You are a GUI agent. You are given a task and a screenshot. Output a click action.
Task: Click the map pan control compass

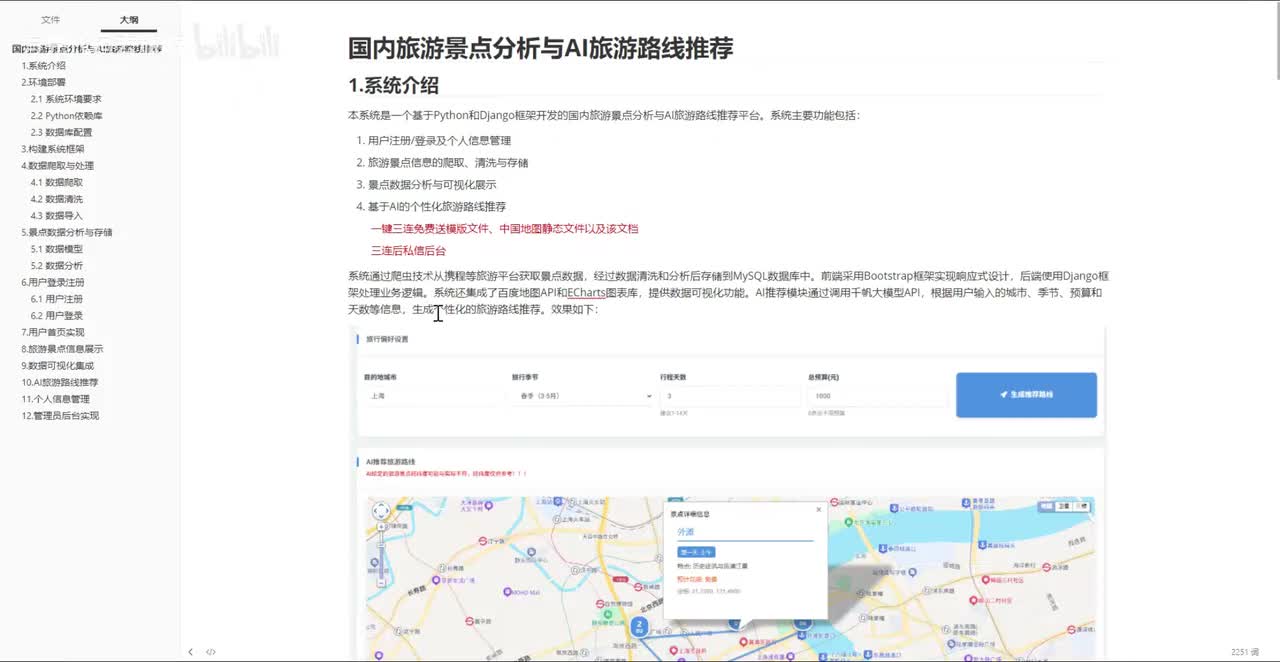(381, 512)
